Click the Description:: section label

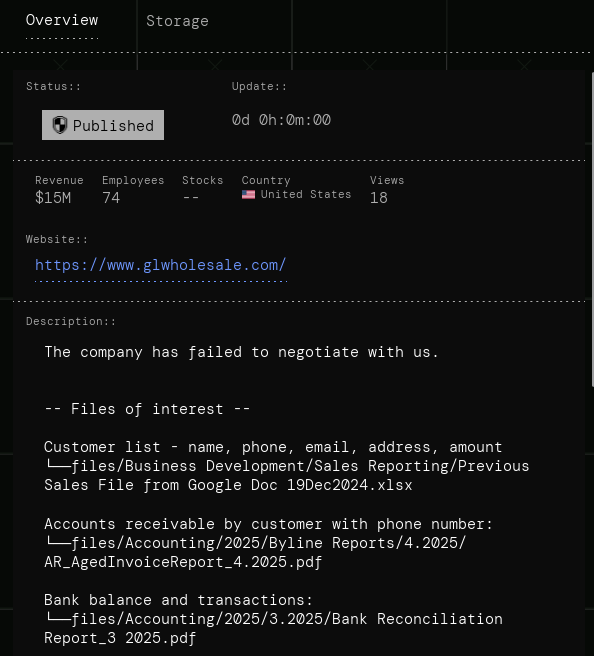pos(71,321)
